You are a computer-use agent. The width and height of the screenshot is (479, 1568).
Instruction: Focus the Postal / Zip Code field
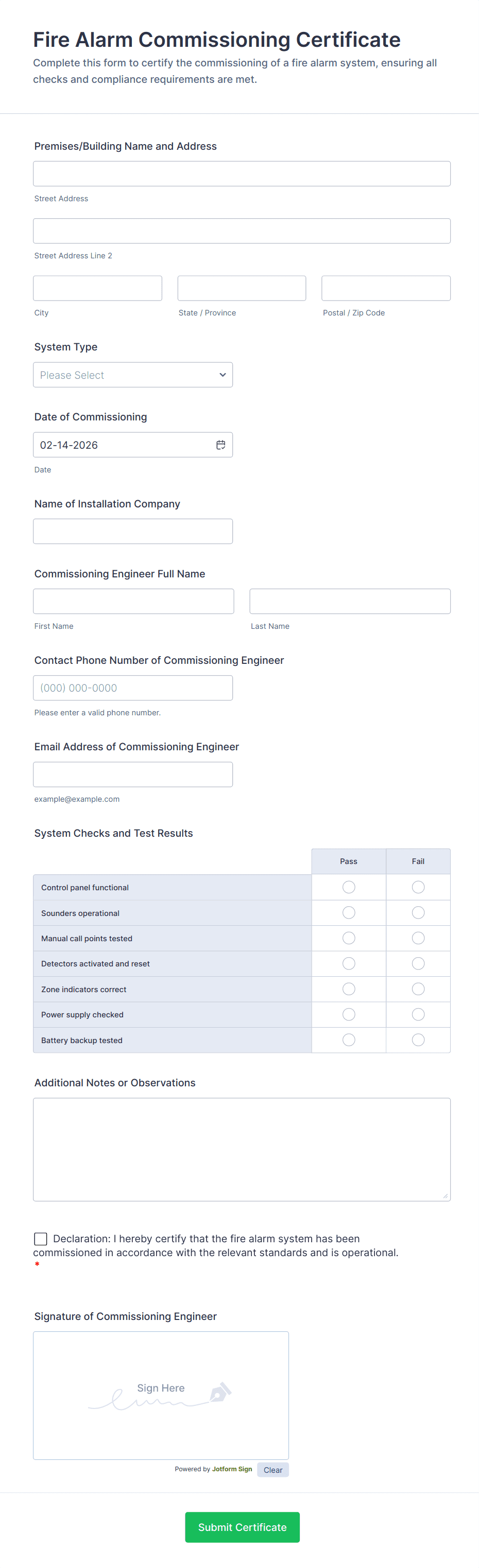(386, 288)
